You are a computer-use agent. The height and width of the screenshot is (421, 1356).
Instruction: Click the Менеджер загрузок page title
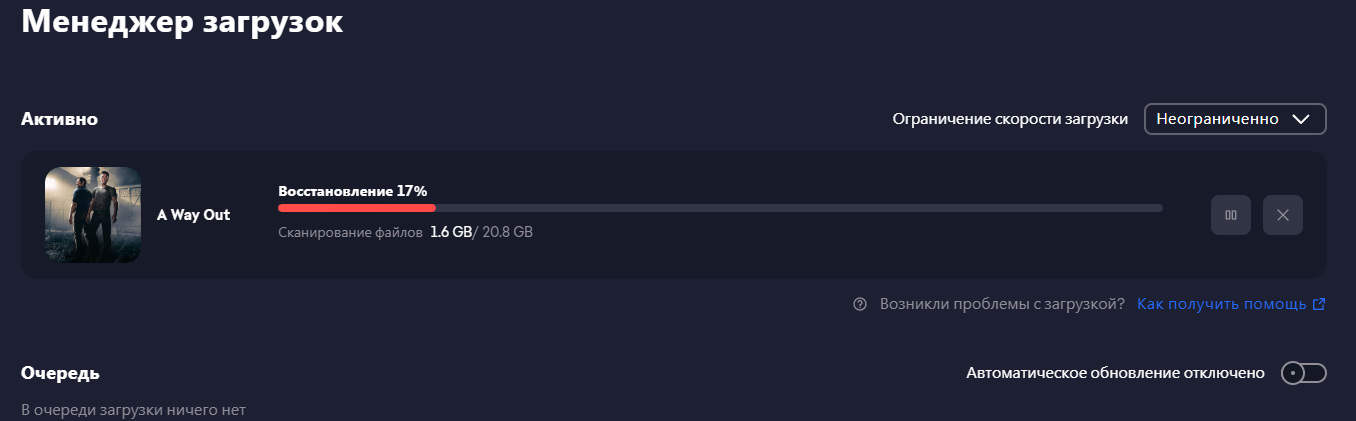(182, 21)
